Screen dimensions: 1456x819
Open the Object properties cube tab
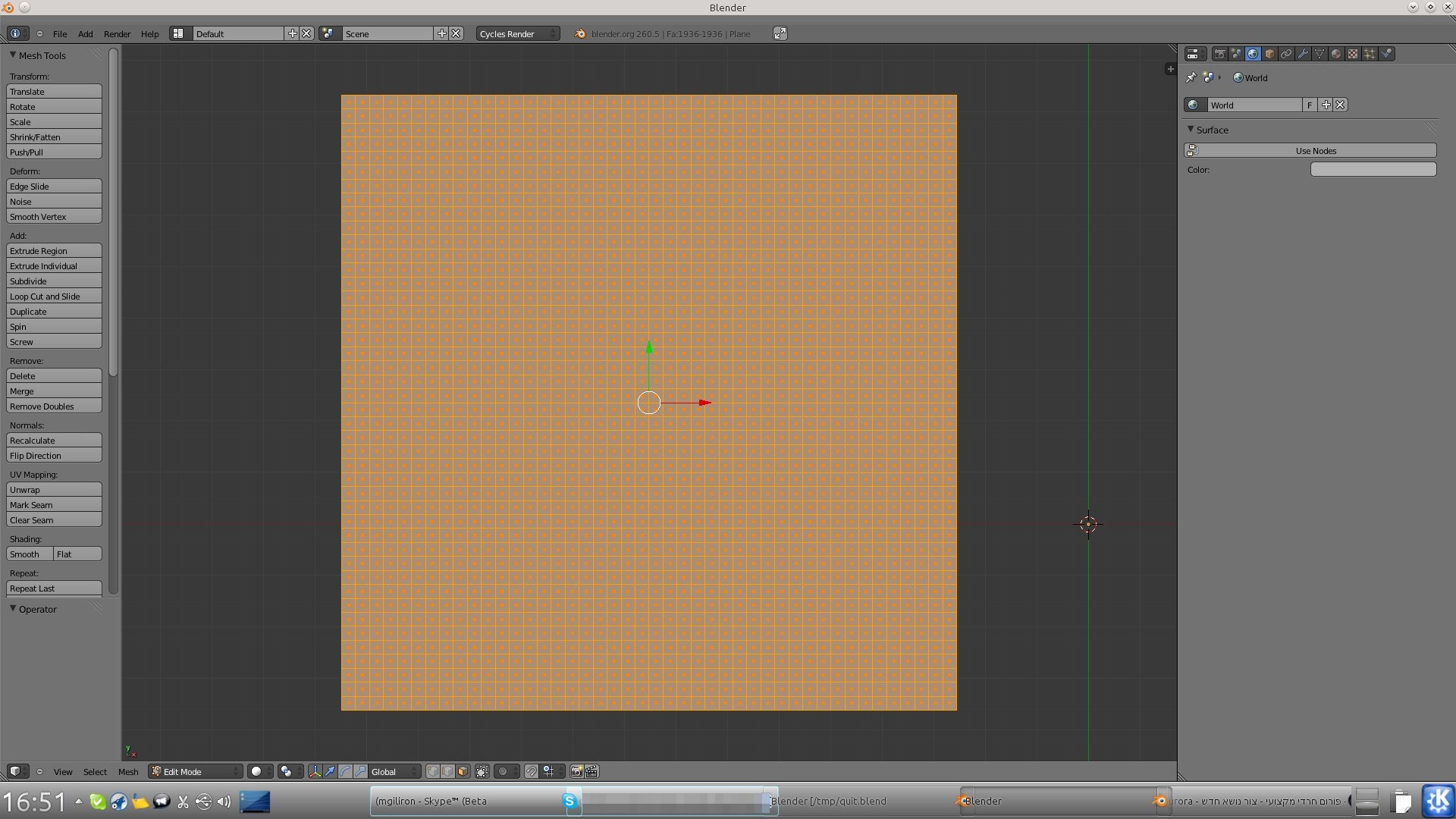click(1269, 54)
